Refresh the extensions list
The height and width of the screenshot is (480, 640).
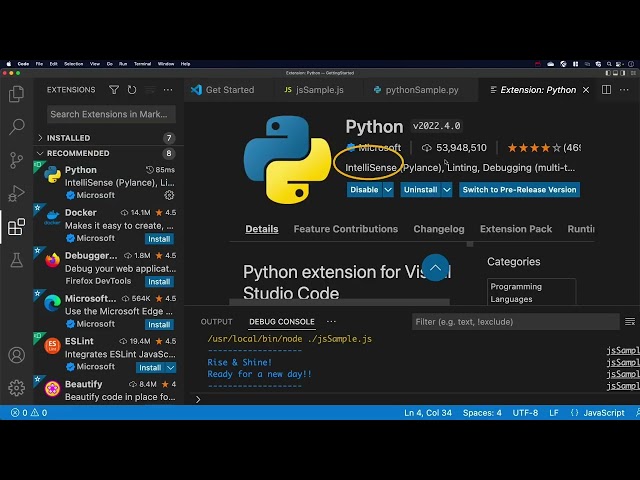tap(132, 90)
